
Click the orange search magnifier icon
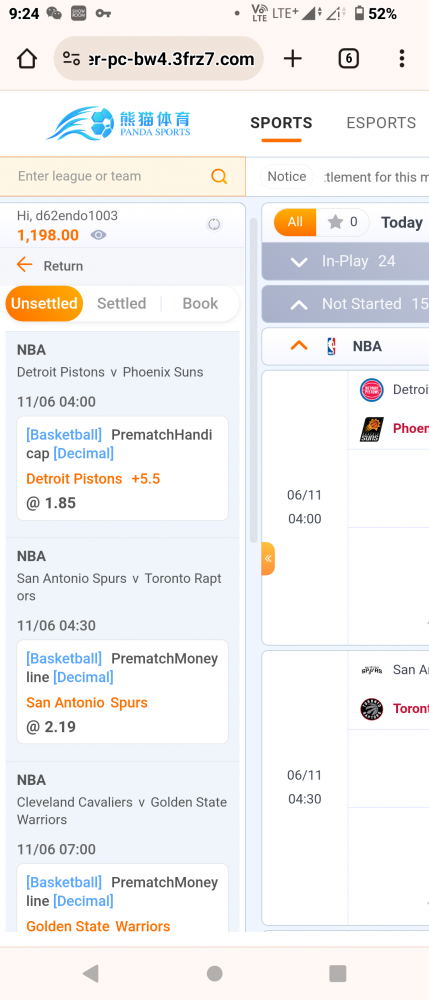pyautogui.click(x=219, y=177)
